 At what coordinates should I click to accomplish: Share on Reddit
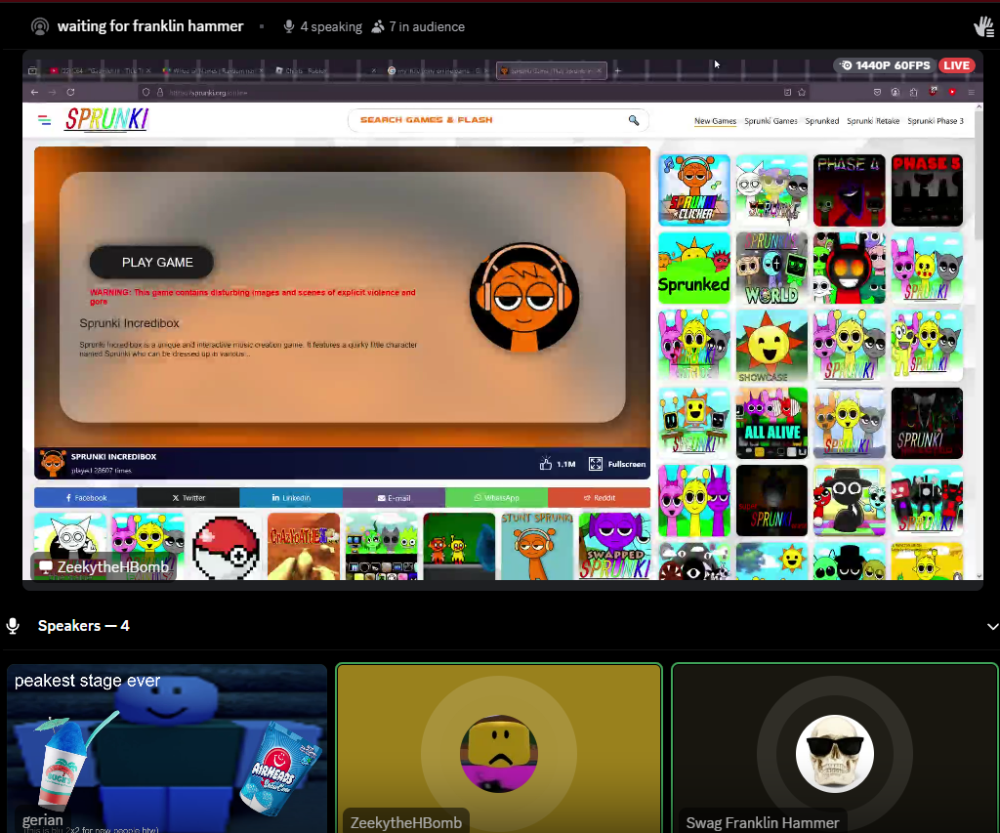pos(599,498)
